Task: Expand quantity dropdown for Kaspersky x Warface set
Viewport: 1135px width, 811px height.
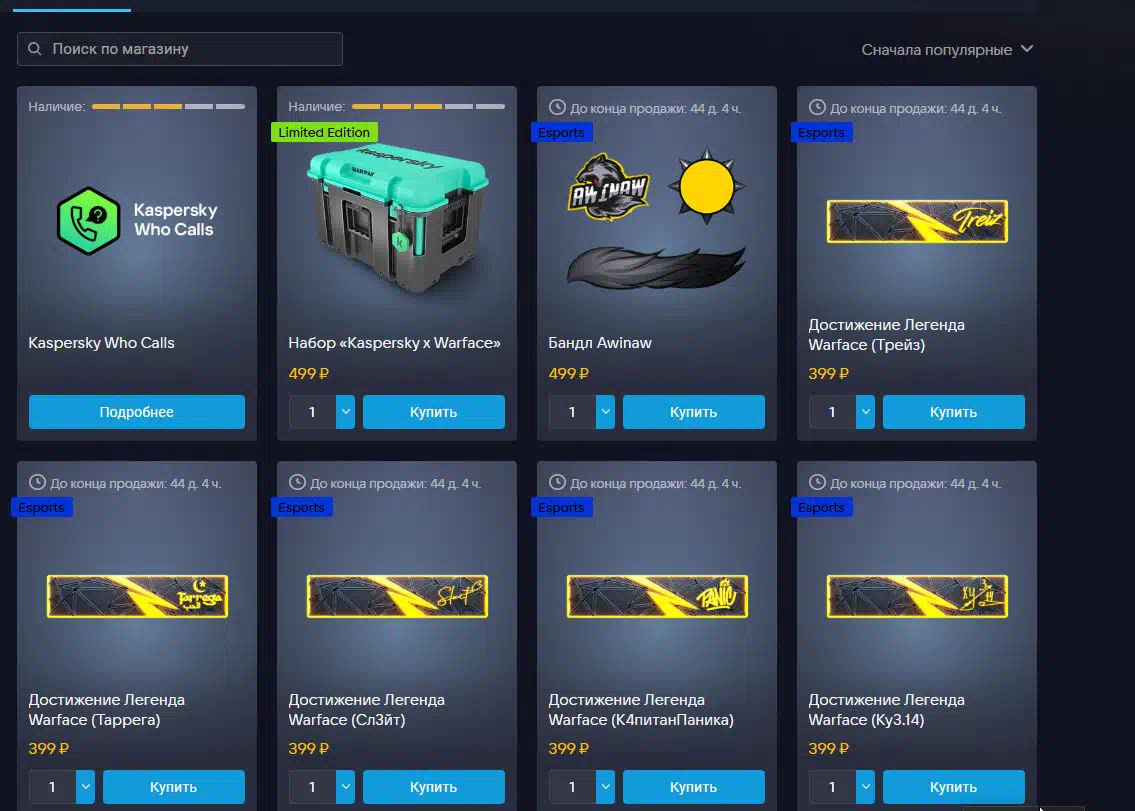Action: click(345, 412)
